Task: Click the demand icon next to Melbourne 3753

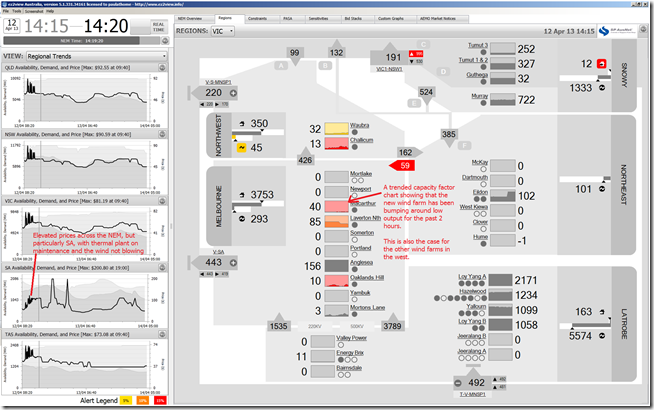Action: click(242, 195)
